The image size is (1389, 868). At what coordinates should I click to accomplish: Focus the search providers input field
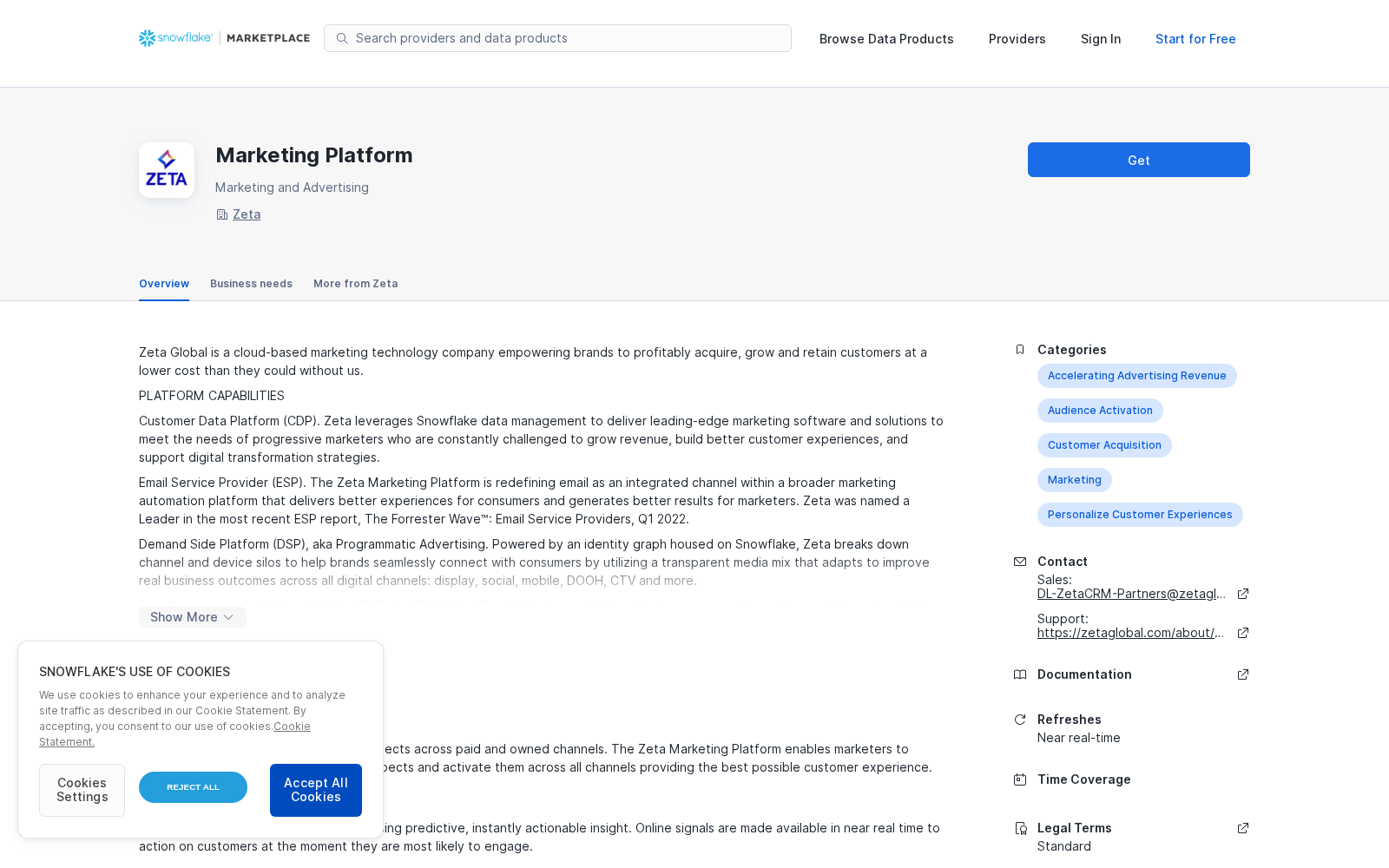pos(557,38)
